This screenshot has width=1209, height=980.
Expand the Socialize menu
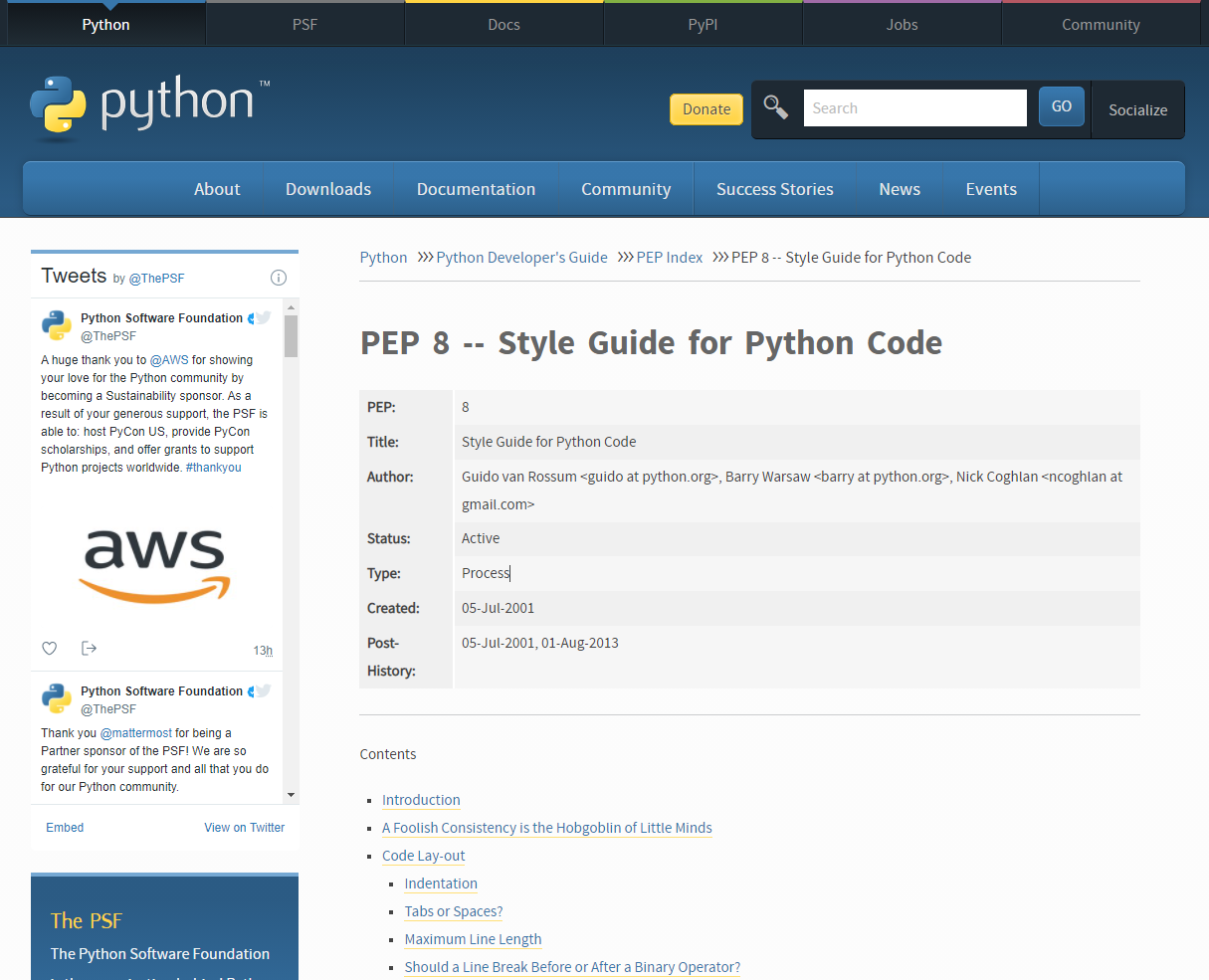(1137, 109)
